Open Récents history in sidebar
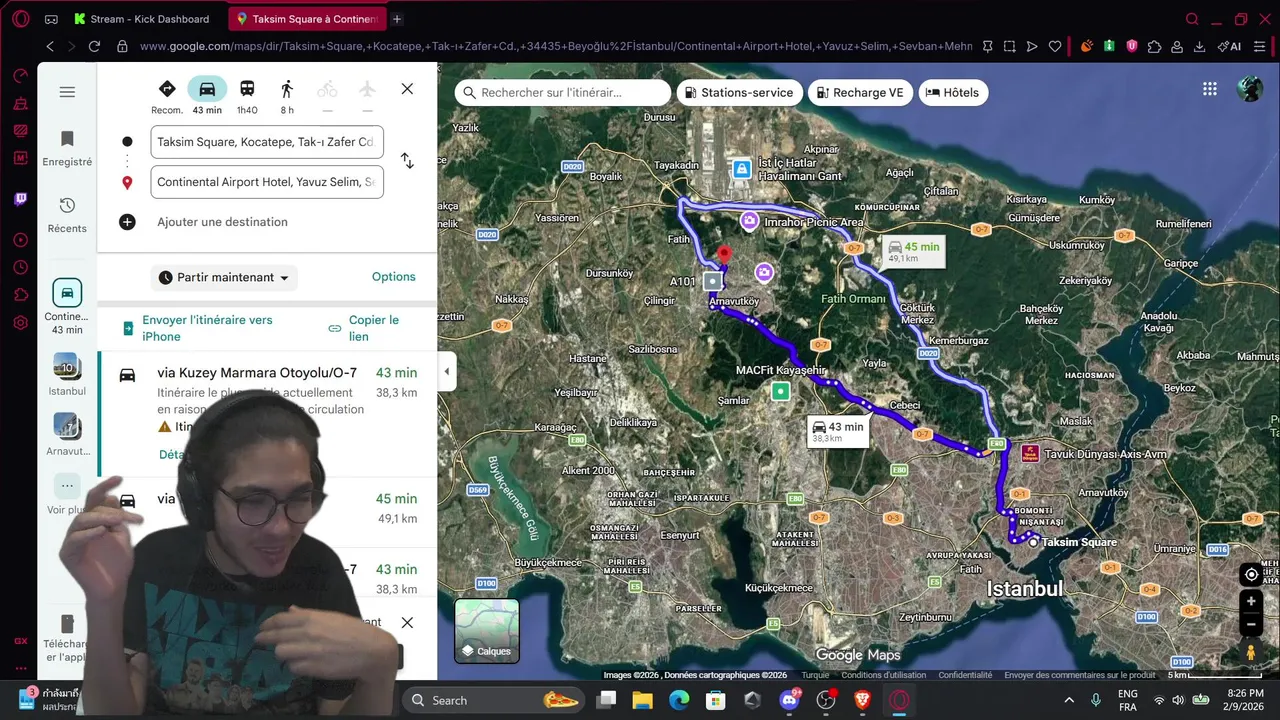Screen dimensions: 1280x720 (67, 214)
